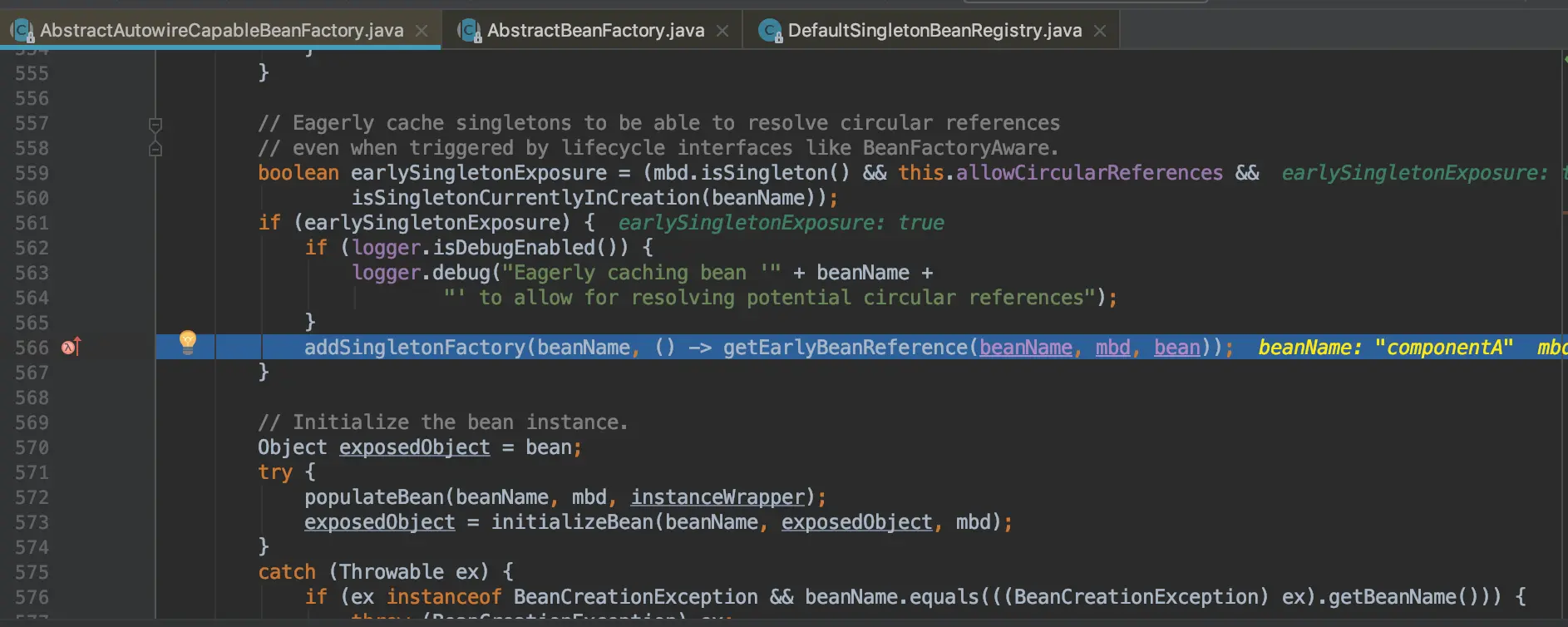The width and height of the screenshot is (1568, 627).
Task: Click exposedObject argument inside initializeBean call
Action: click(857, 522)
